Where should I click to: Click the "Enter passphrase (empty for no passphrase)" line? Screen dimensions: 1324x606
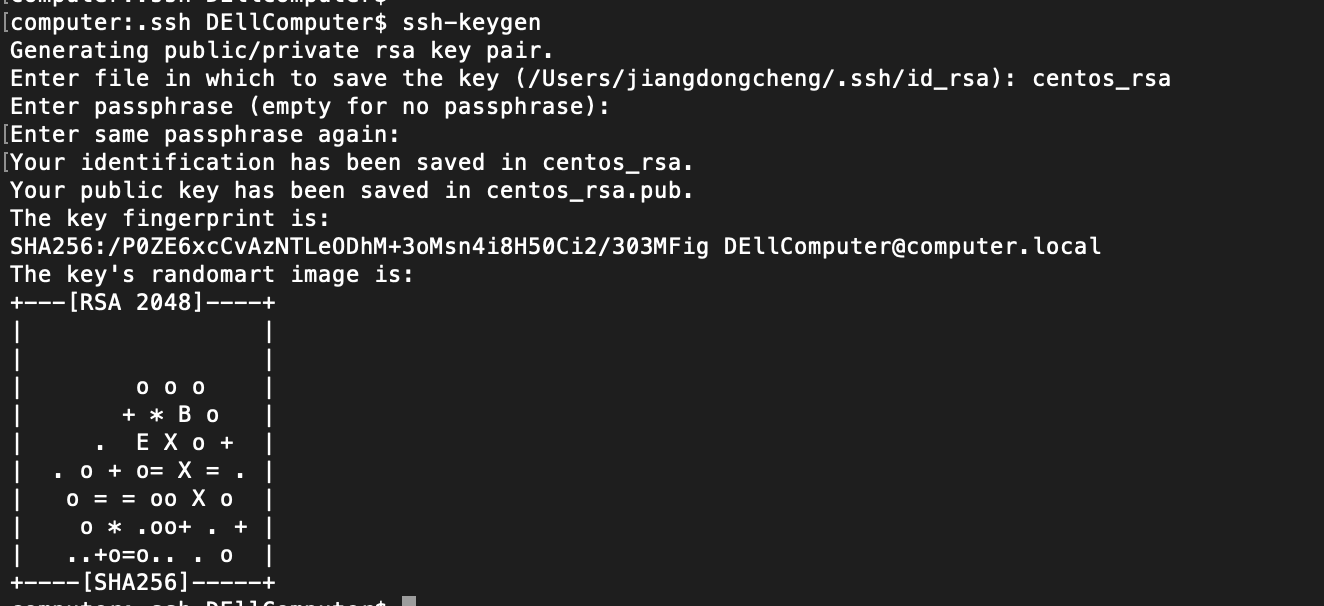click(309, 106)
